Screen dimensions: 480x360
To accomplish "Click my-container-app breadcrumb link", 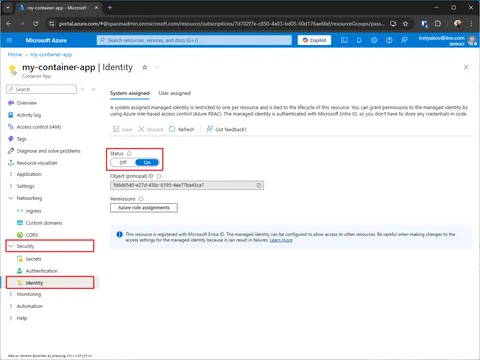I will 51,54.
